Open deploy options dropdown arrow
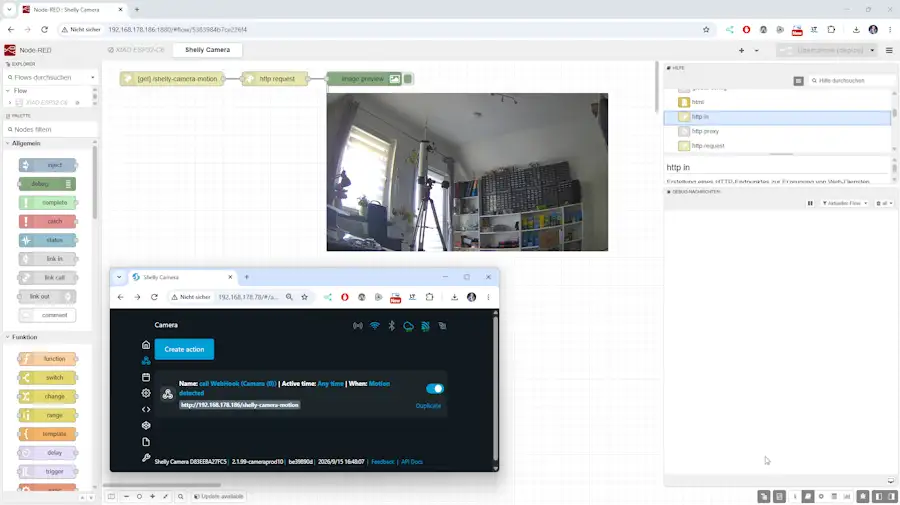 [872, 50]
